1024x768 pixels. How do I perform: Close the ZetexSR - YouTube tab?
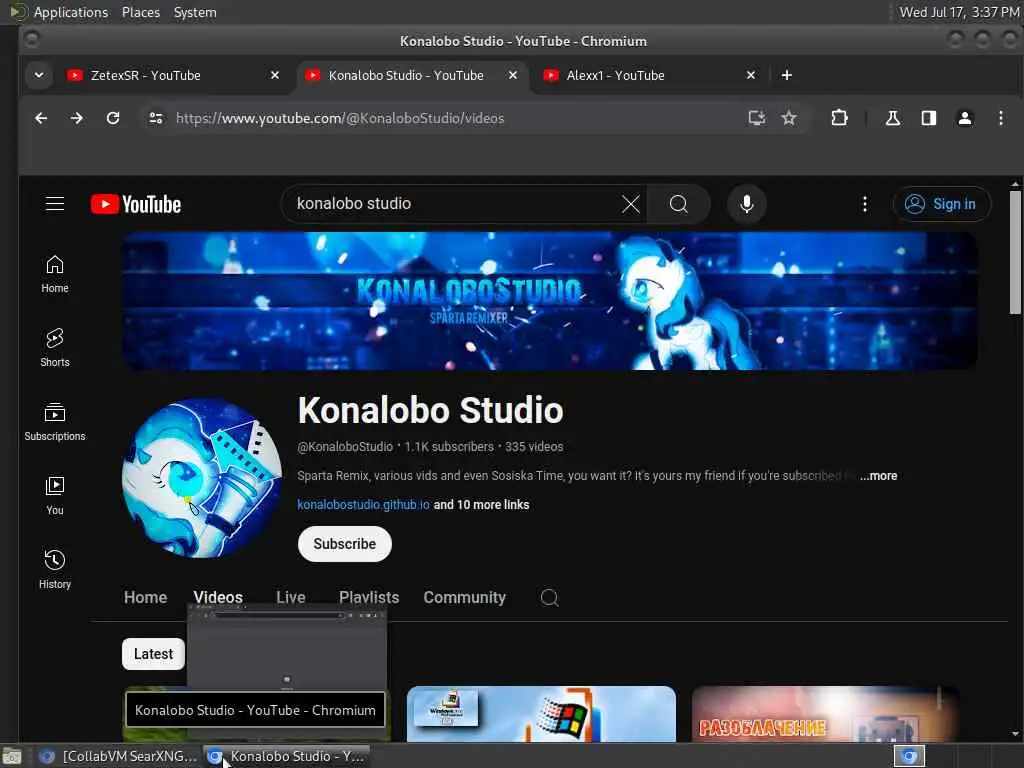click(x=275, y=75)
